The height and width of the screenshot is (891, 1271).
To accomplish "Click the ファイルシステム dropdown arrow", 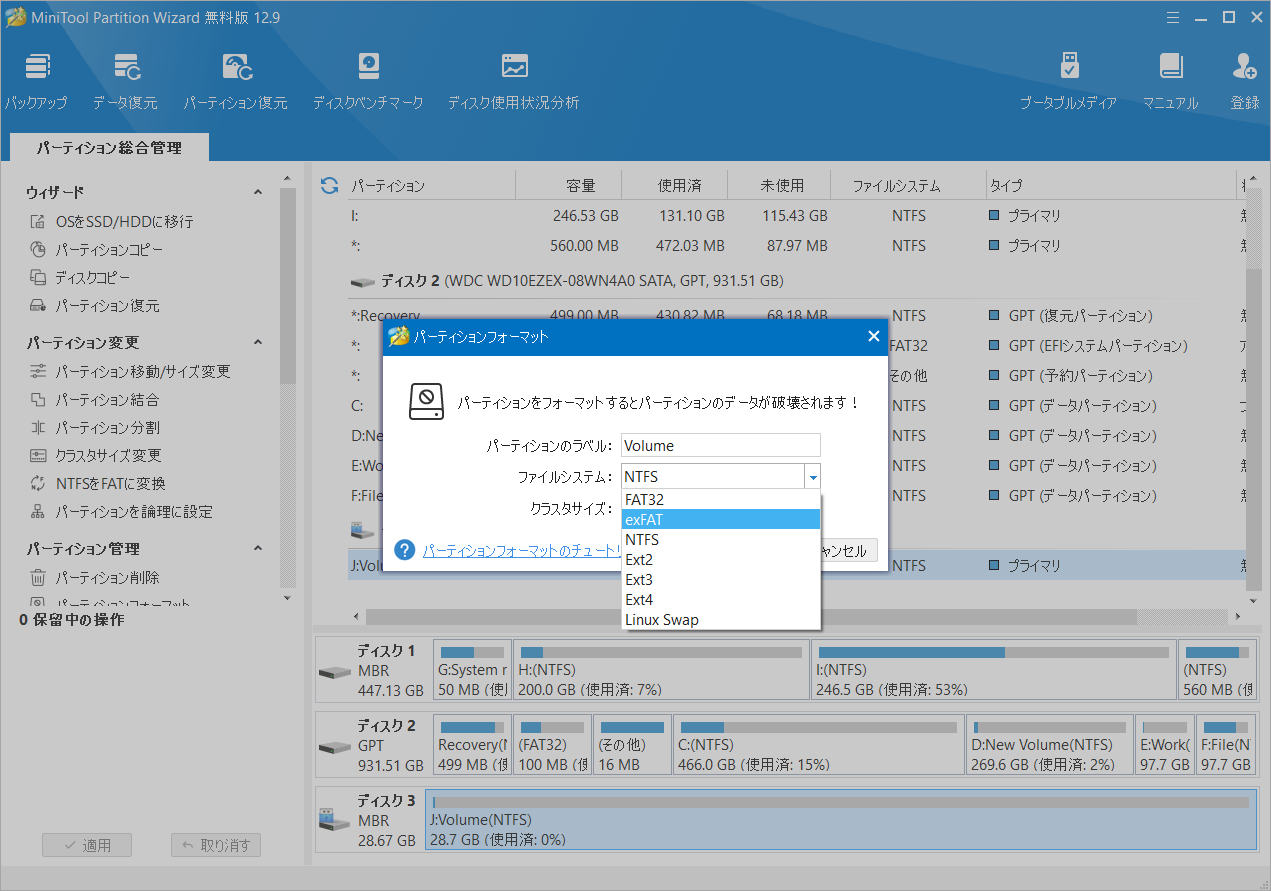I will [x=813, y=477].
